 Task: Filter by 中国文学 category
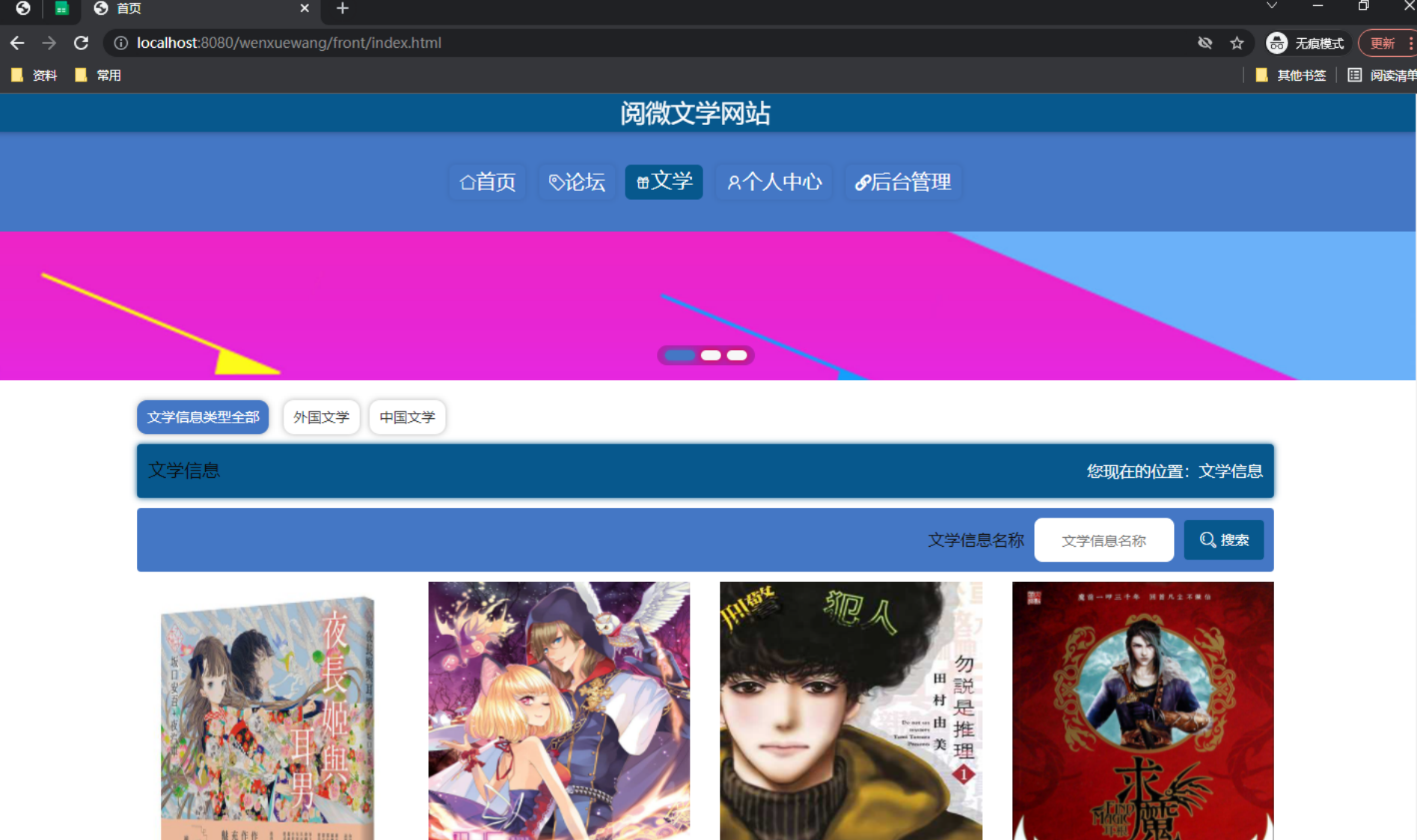coord(407,417)
